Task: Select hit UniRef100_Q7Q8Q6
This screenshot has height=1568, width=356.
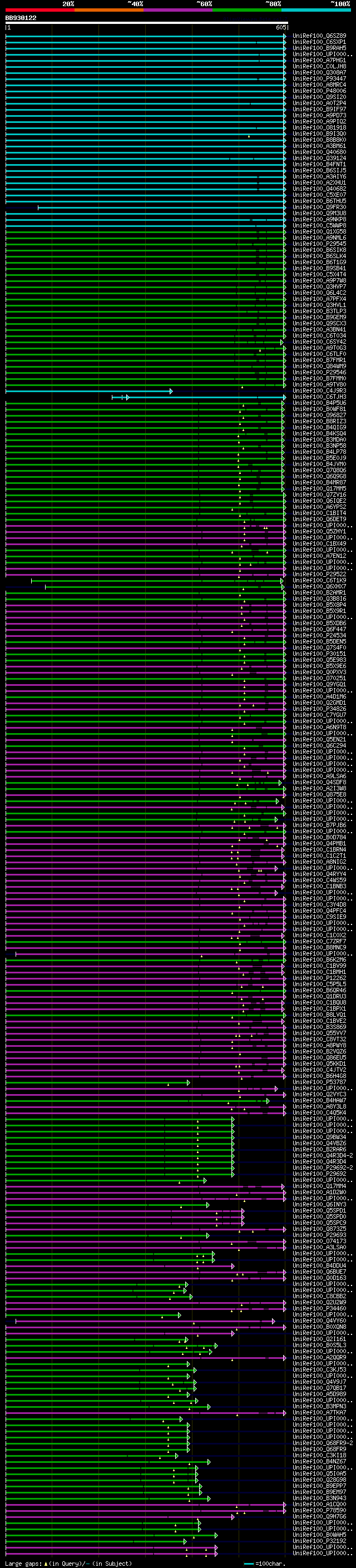Action: point(319,470)
